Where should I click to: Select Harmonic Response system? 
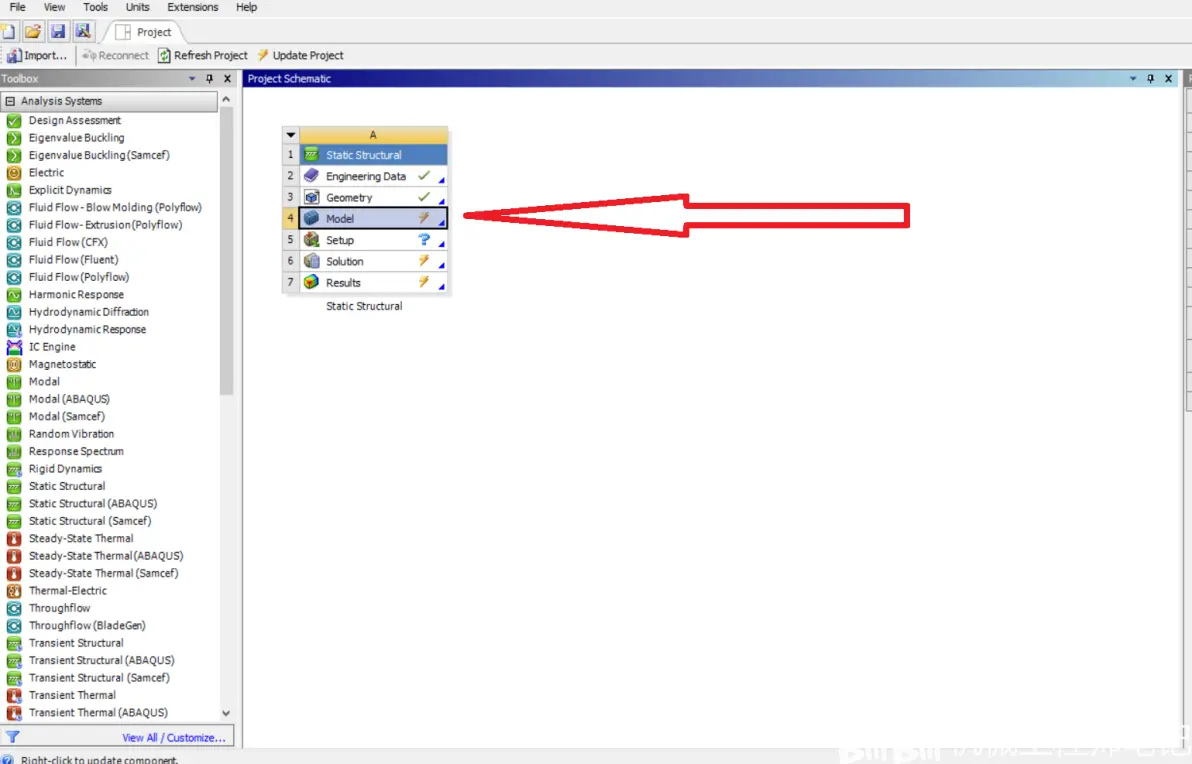76,295
